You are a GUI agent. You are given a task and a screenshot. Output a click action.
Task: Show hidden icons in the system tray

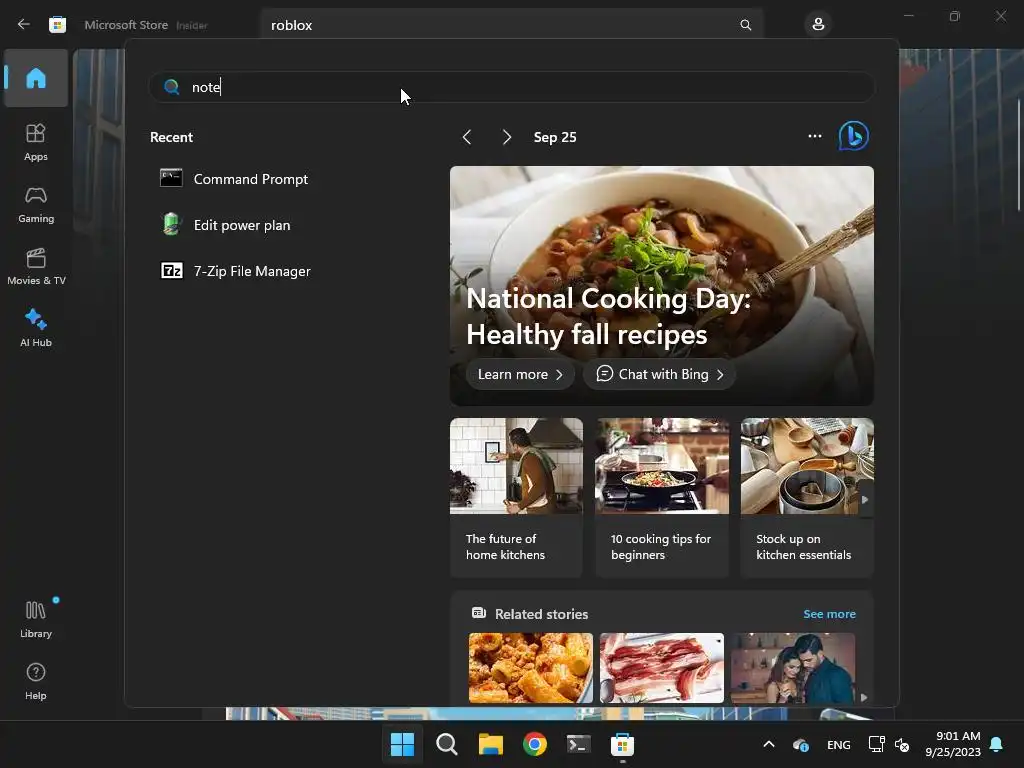[x=769, y=744]
